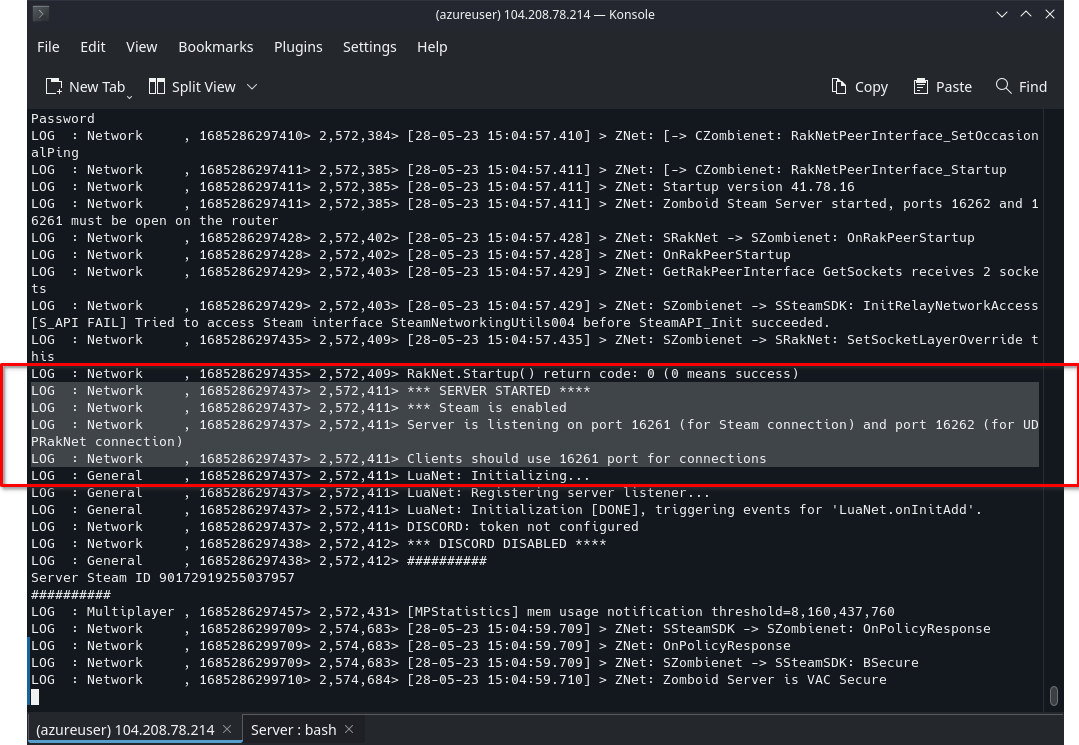Close the azureuser 104.208.78.214 tab
Image resolution: width=1079 pixels, height=745 pixels.
click(227, 729)
